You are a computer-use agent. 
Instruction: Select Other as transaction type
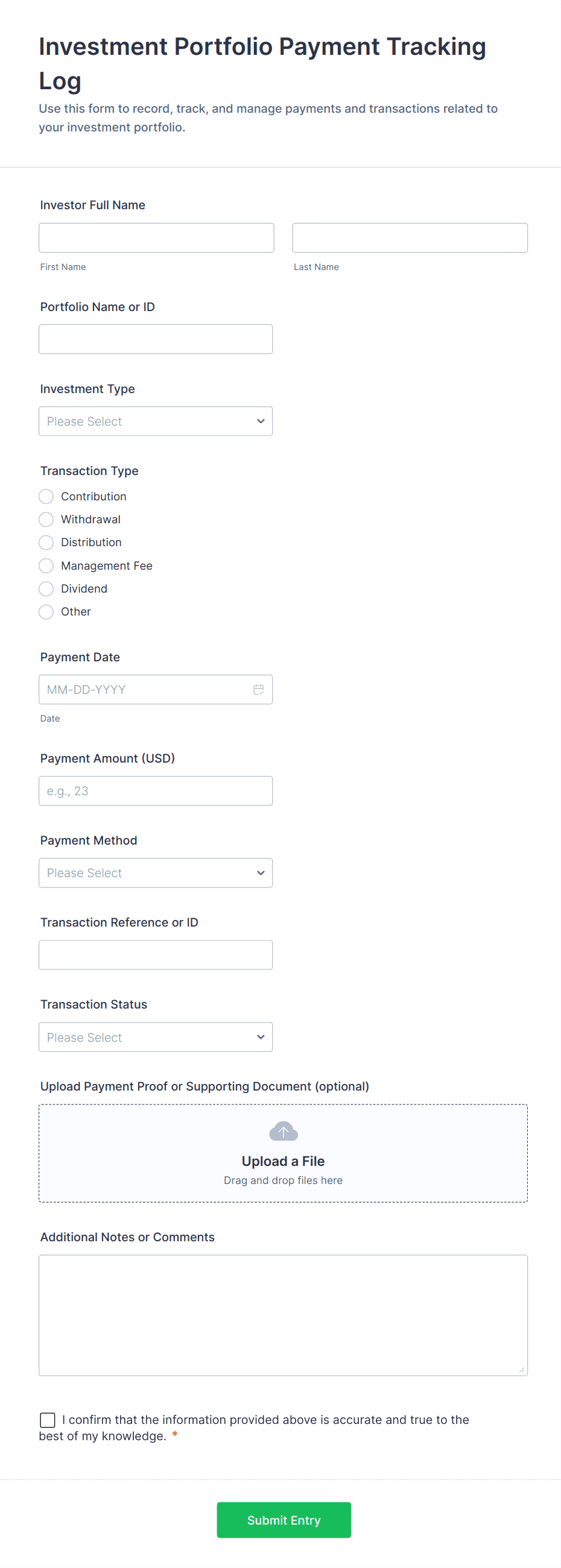tap(46, 612)
